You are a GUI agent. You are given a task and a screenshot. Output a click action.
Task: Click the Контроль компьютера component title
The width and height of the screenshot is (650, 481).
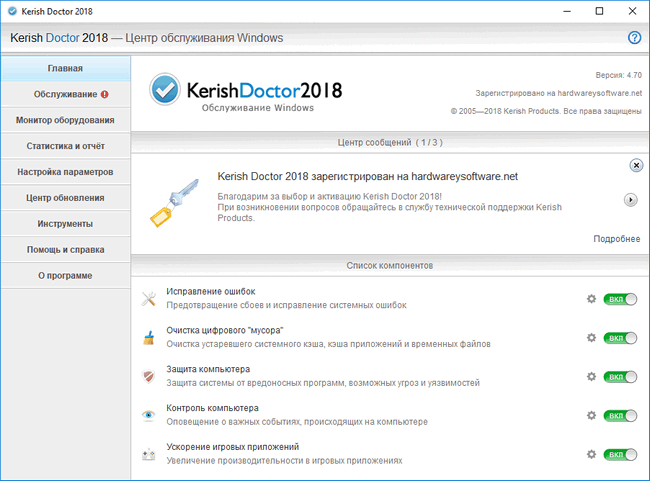click(212, 408)
